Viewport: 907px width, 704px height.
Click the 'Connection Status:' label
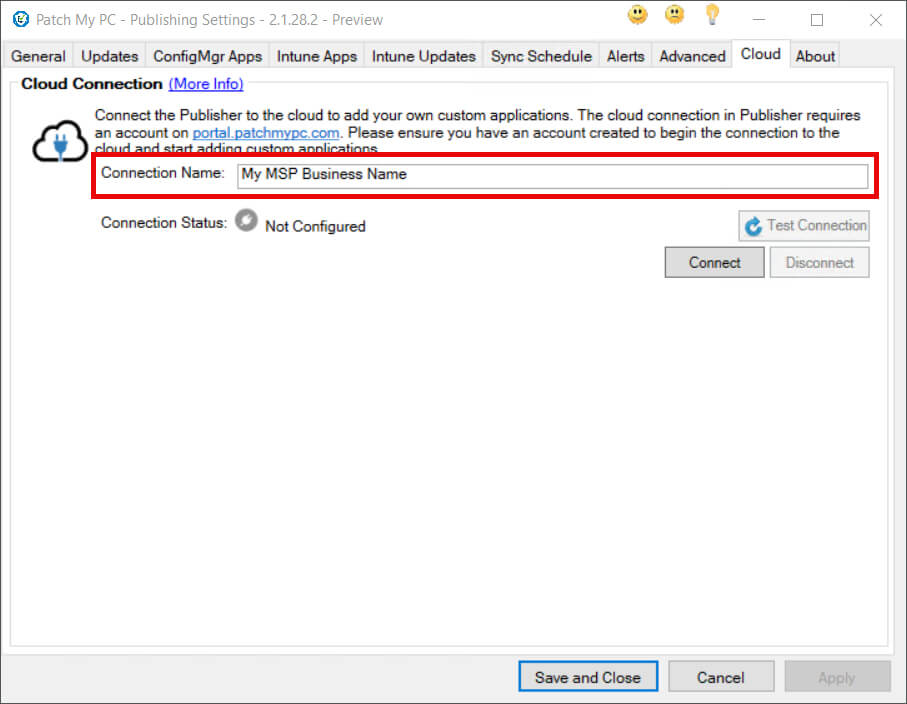pyautogui.click(x=164, y=223)
